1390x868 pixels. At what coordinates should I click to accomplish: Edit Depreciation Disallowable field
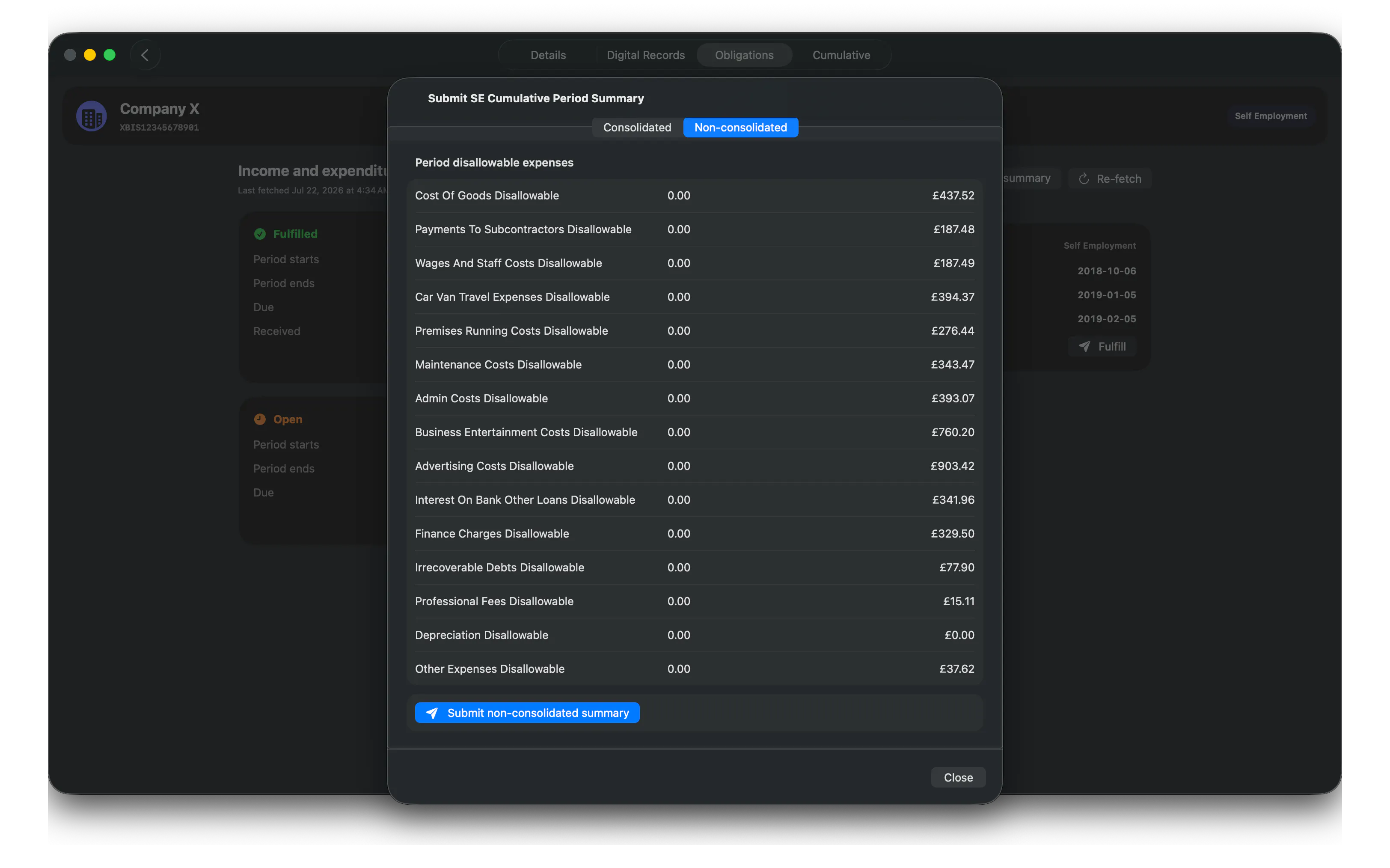[x=678, y=636]
